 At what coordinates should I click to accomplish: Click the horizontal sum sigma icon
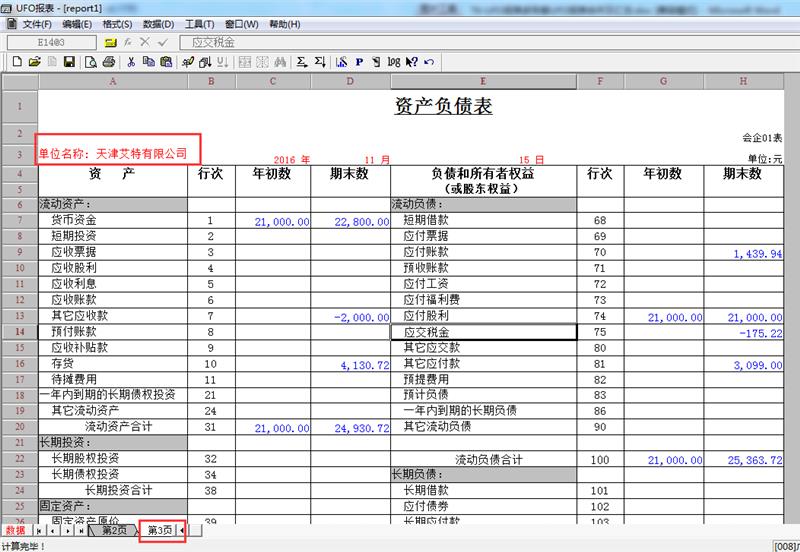pos(302,62)
